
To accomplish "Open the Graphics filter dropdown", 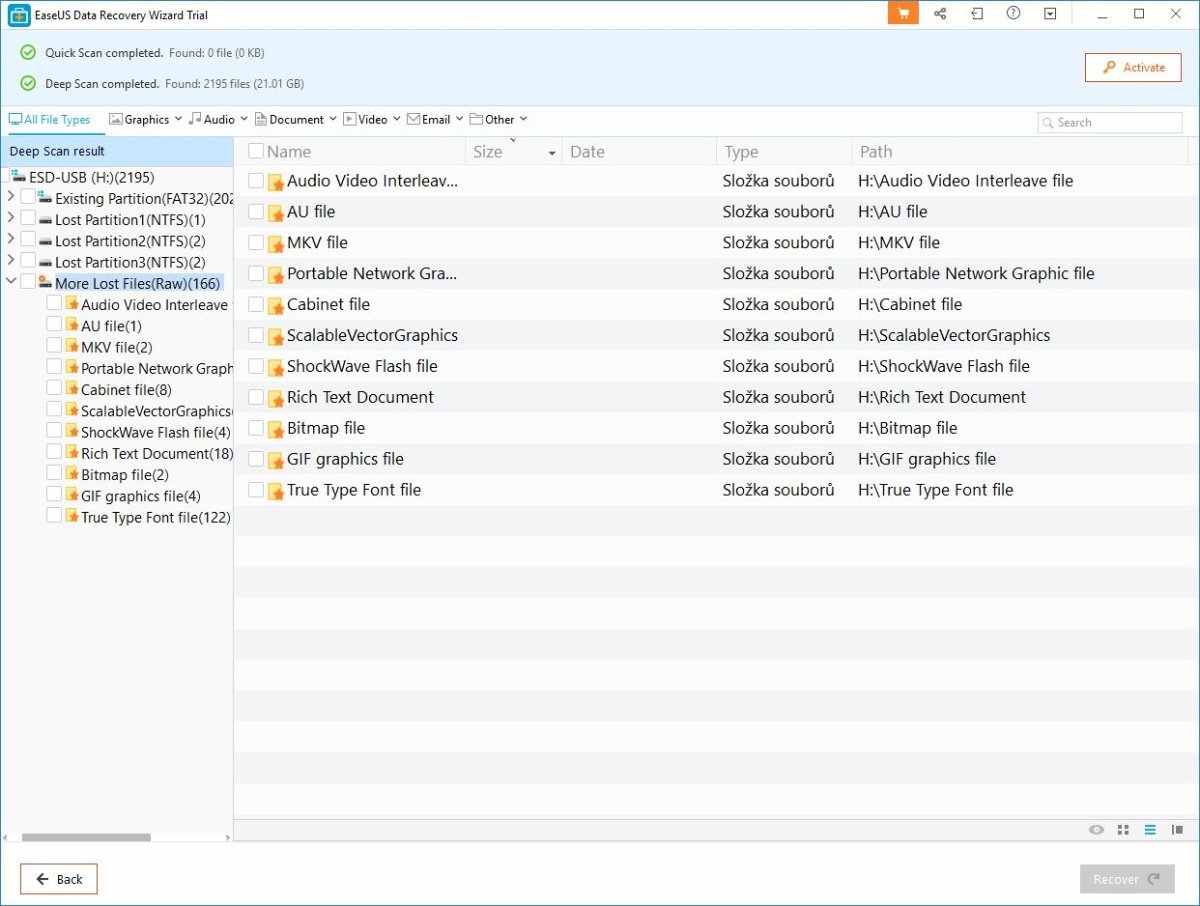I will click(178, 119).
